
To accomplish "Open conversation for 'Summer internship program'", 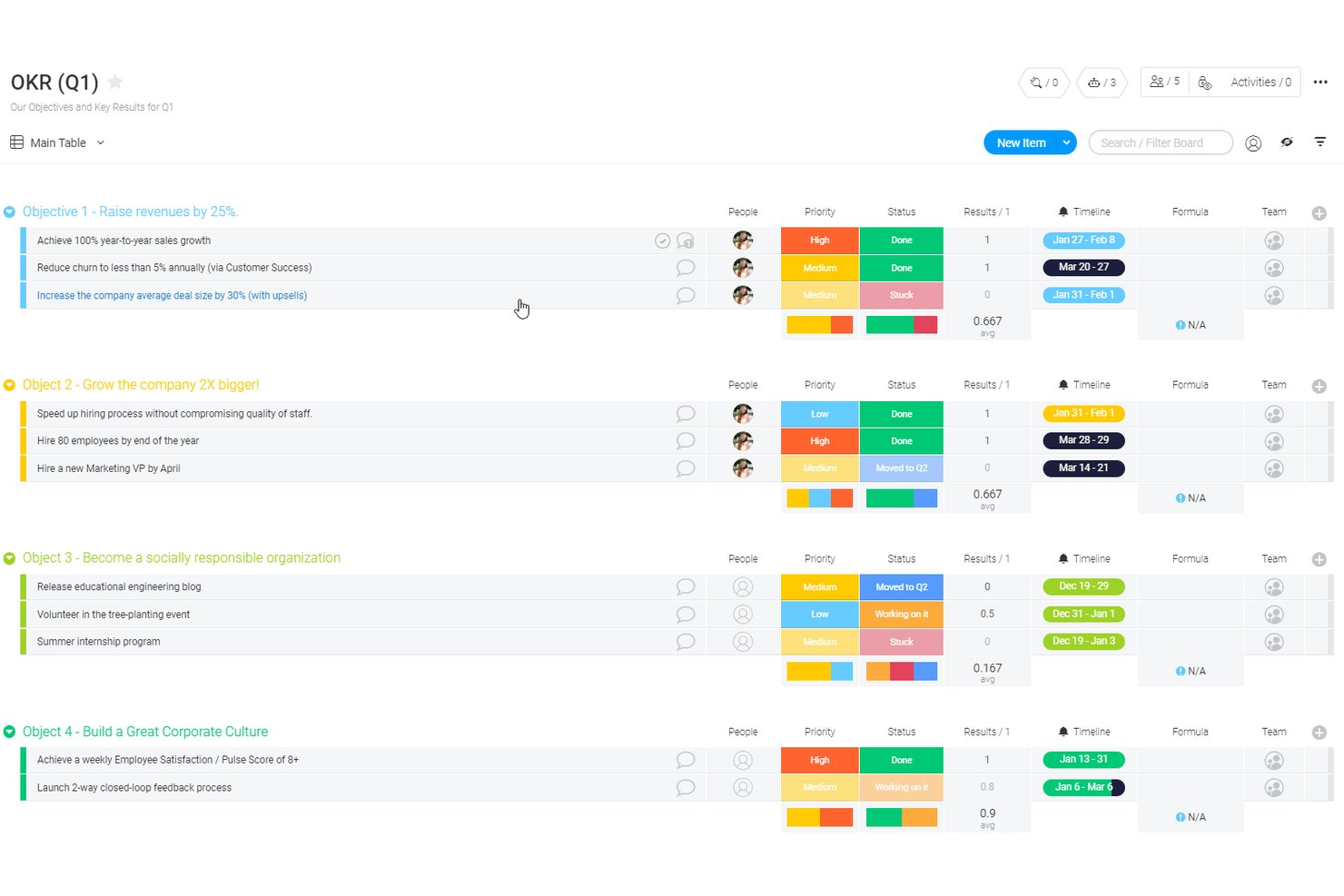I will 686,642.
